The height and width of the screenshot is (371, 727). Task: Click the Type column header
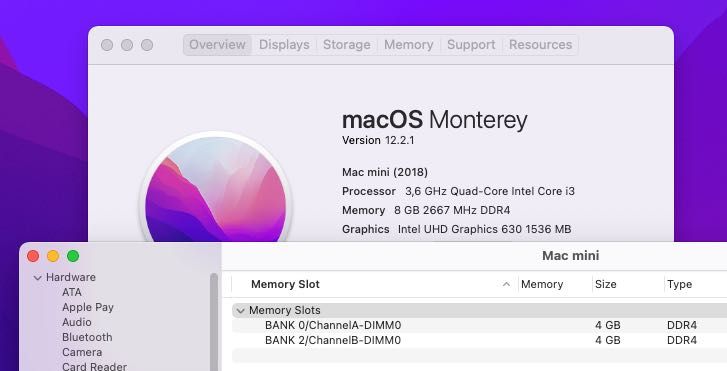pos(680,284)
